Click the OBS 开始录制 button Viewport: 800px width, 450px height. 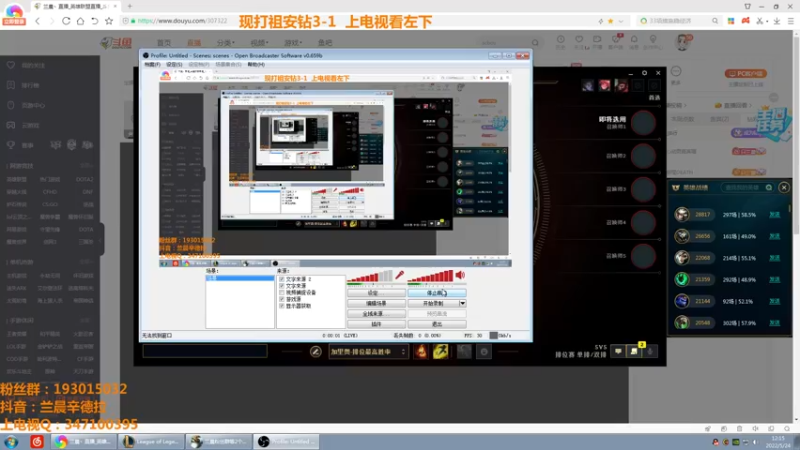click(433, 304)
